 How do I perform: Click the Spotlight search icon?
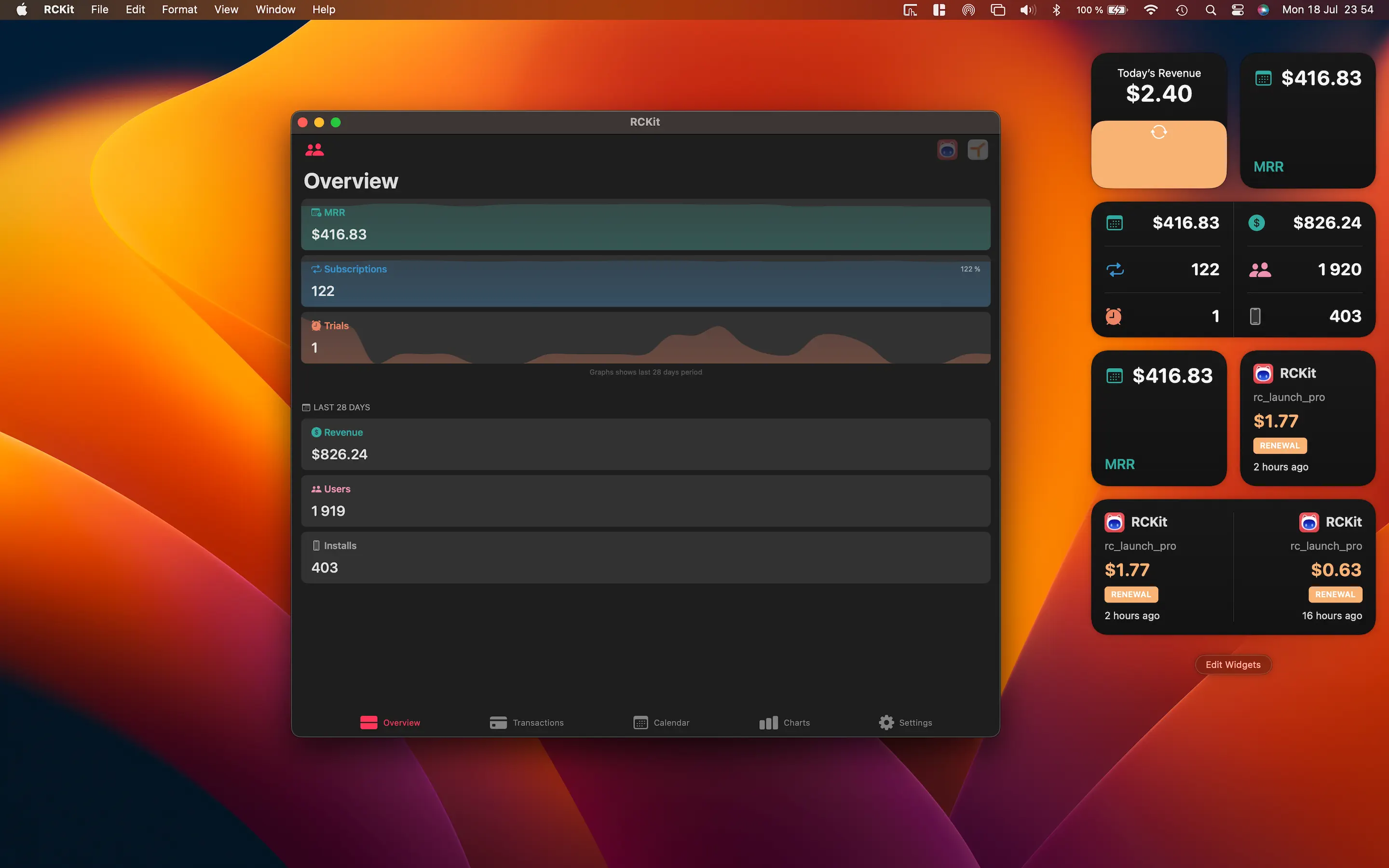click(x=1211, y=10)
